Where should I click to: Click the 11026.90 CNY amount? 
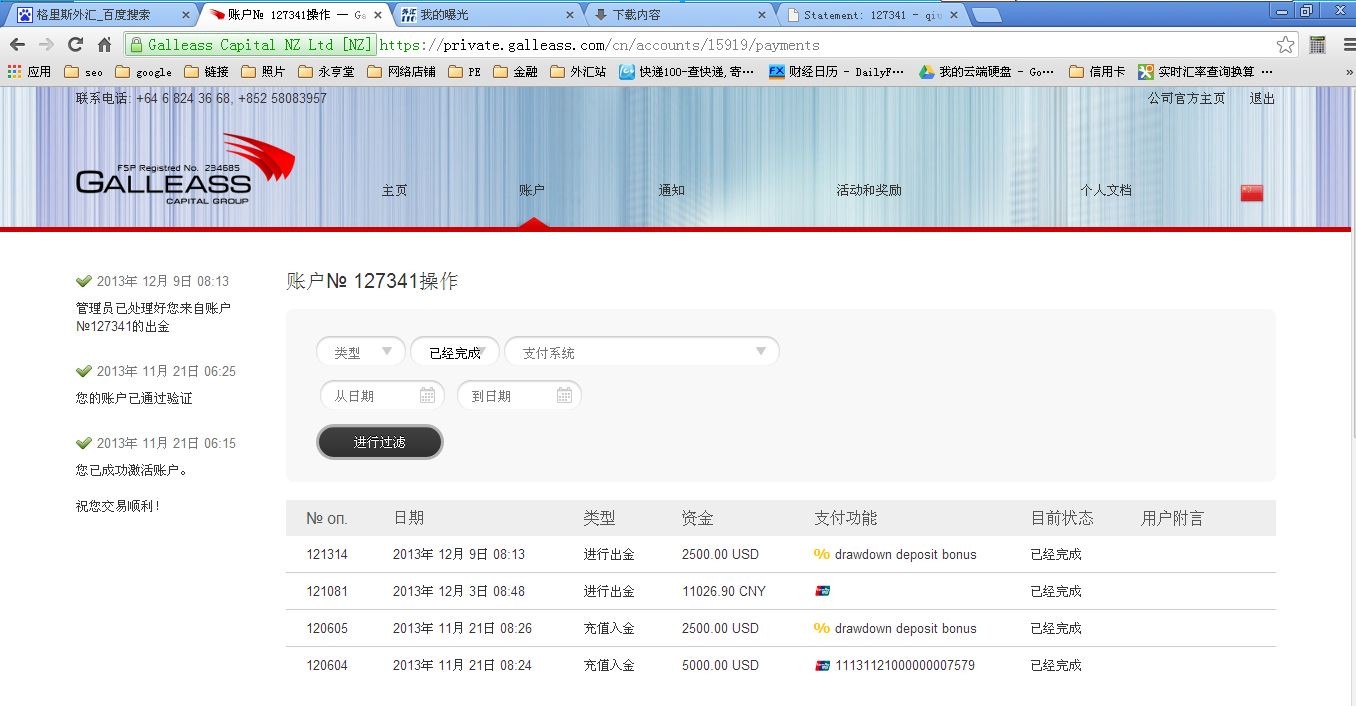pos(724,591)
